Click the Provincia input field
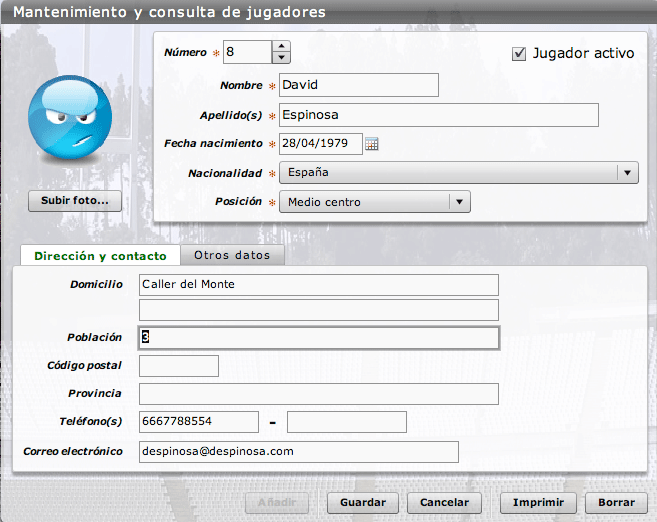 [x=319, y=394]
